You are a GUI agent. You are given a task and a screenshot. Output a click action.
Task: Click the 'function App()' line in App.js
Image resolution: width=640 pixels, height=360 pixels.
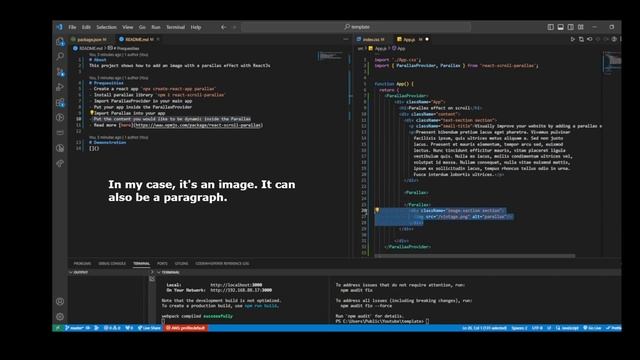click(394, 84)
